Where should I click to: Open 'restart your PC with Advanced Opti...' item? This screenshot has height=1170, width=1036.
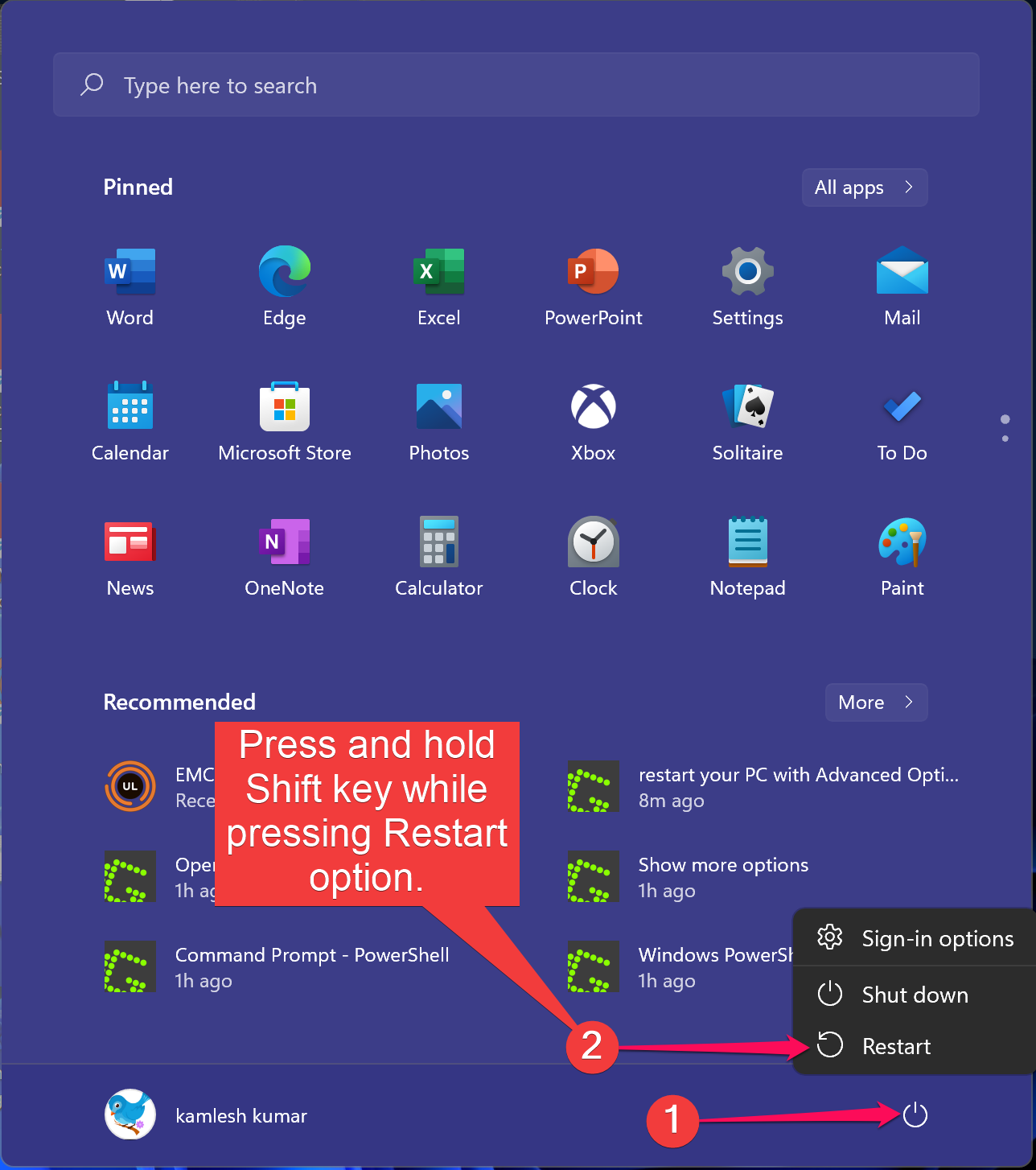tap(764, 787)
